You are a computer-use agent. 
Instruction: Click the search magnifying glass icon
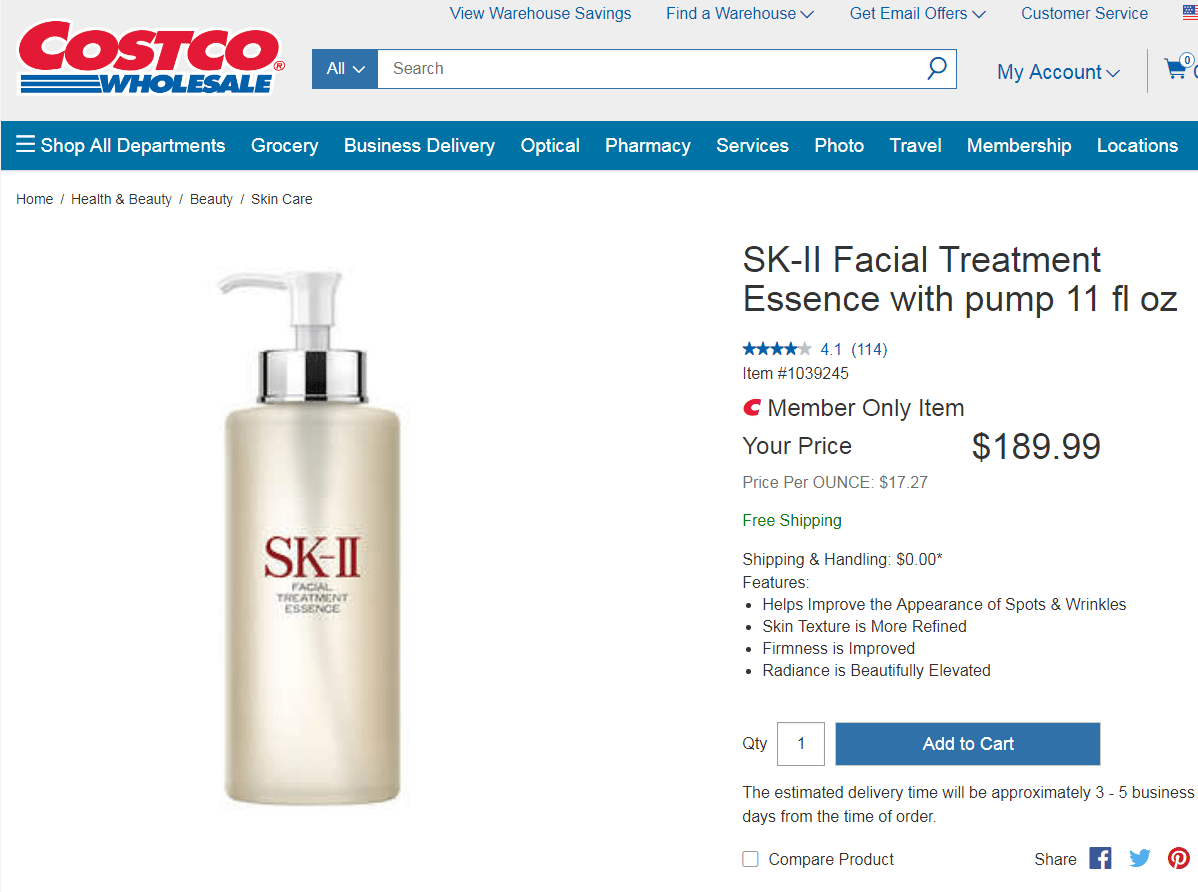point(936,68)
